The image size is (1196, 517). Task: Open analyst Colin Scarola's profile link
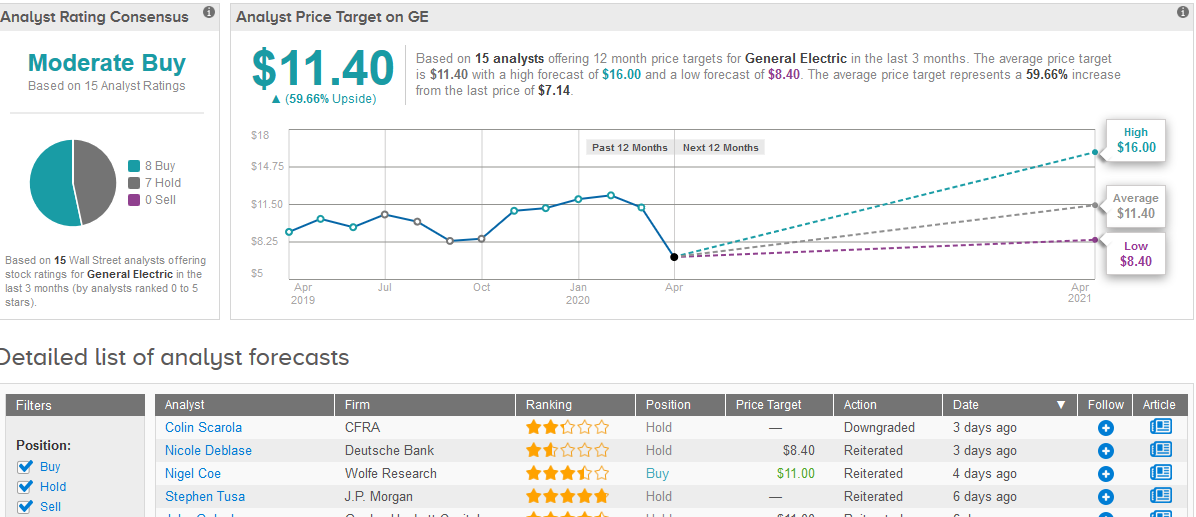(203, 428)
